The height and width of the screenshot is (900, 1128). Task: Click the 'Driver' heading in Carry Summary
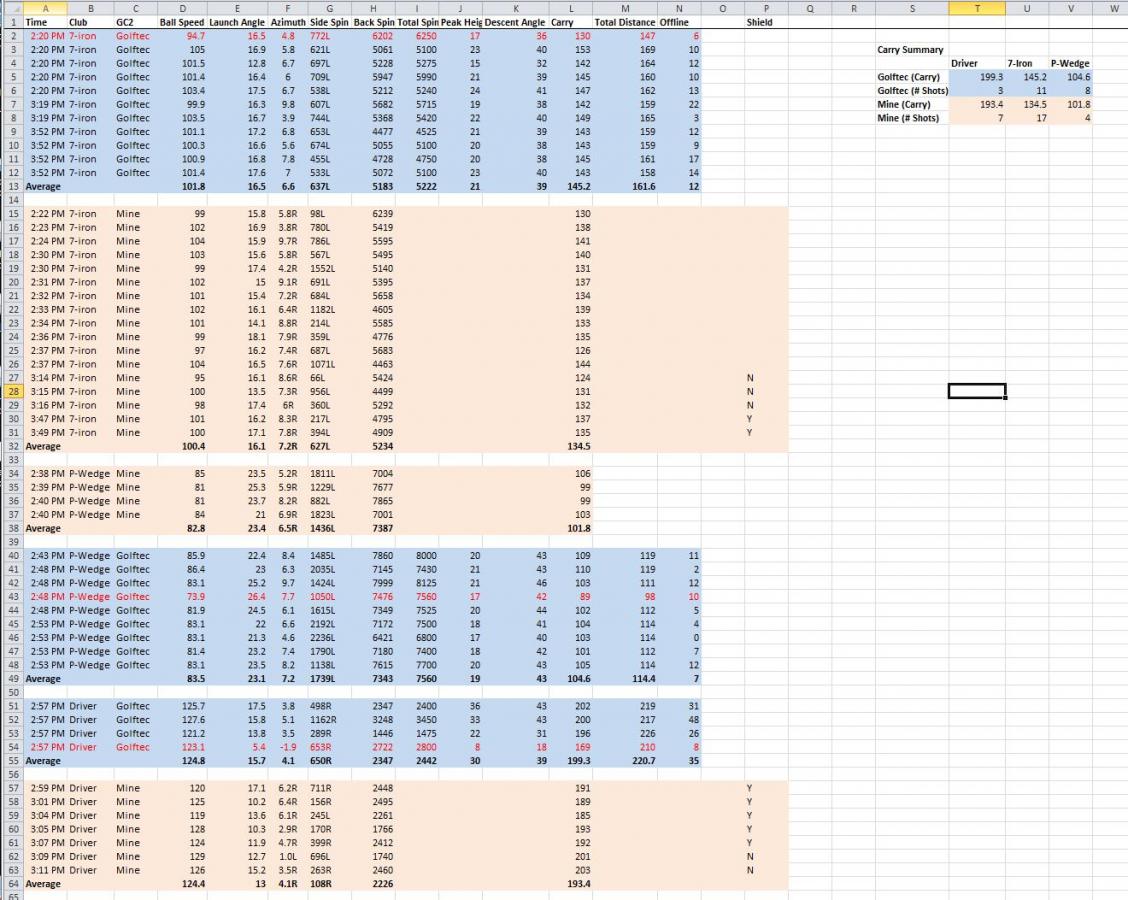(976, 63)
